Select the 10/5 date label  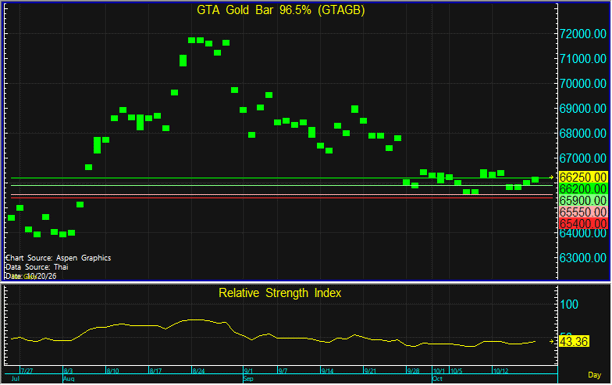click(x=456, y=371)
